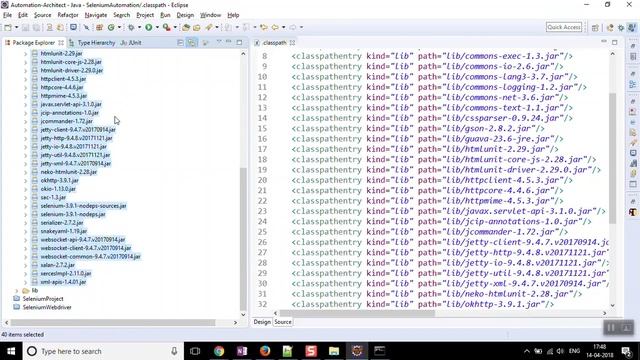The image size is (640, 360).
Task: Click the Save All toolbar icon
Action: point(36,27)
